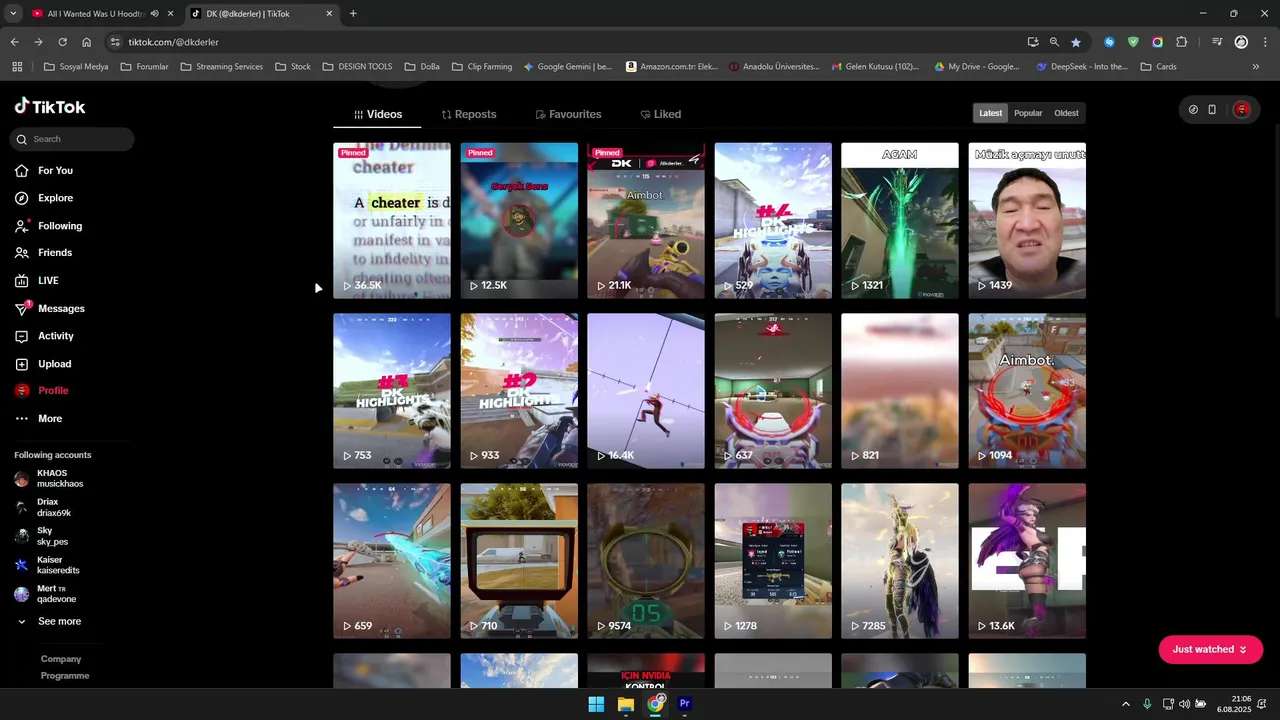Viewport: 1280px width, 720px height.
Task: Click the Company footer link
Action: 61,659
